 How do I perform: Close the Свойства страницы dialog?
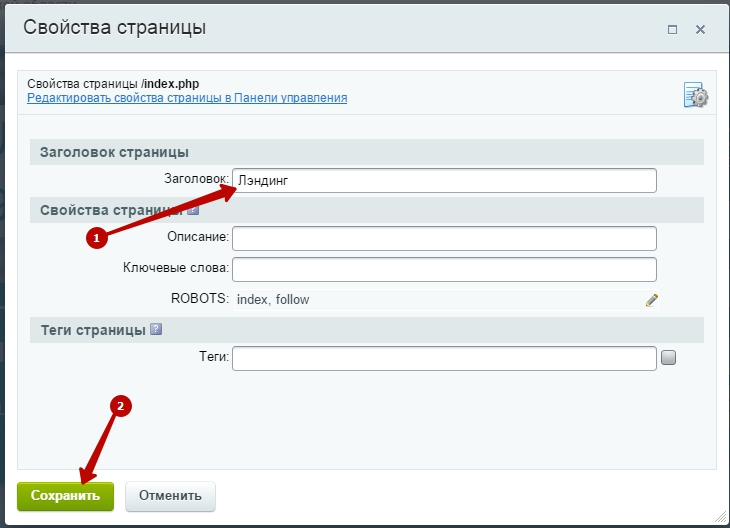click(702, 28)
